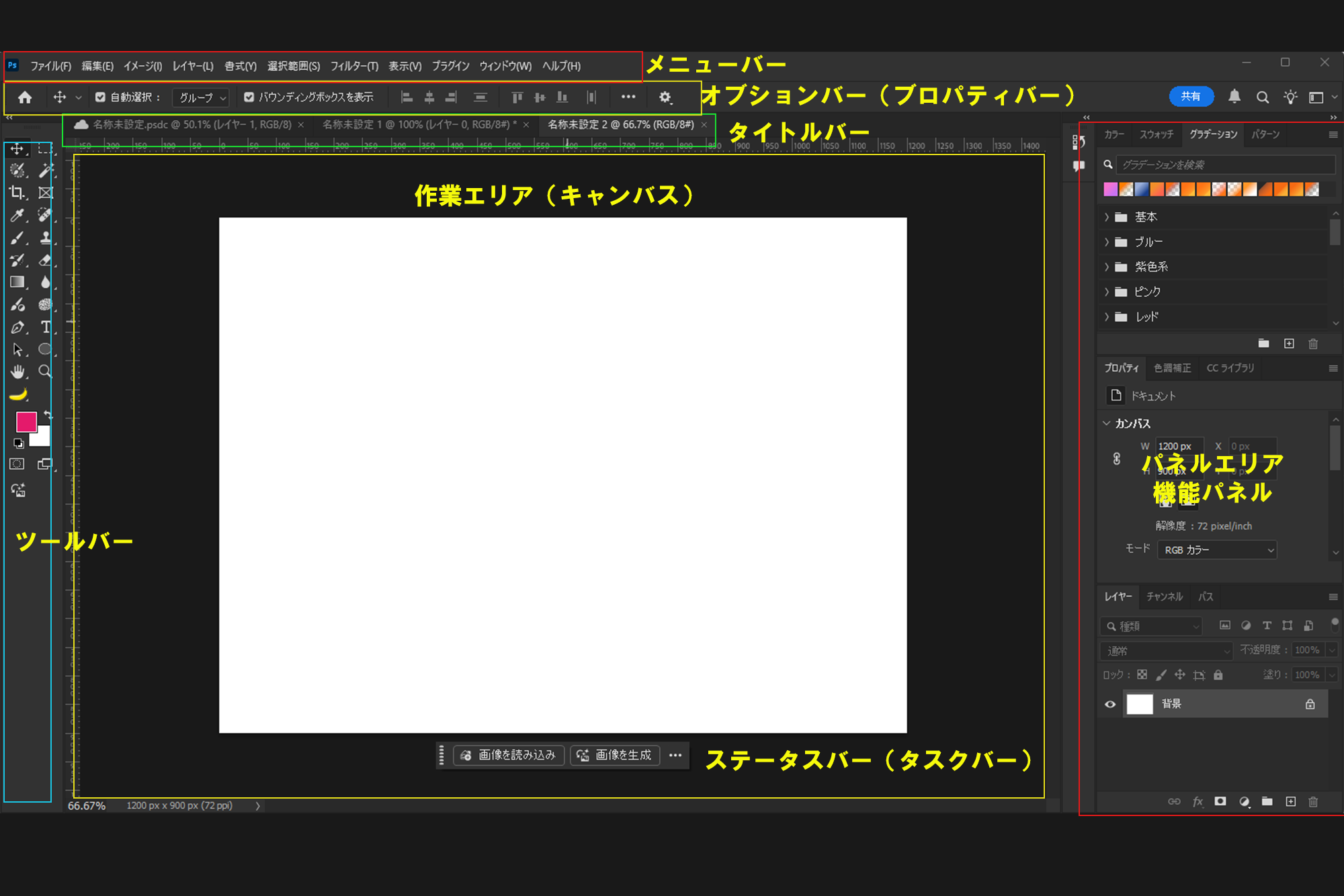Screen dimensions: 1344x896
Task: Toggle バウンディングボックスを表示 checkbox
Action: tap(249, 97)
